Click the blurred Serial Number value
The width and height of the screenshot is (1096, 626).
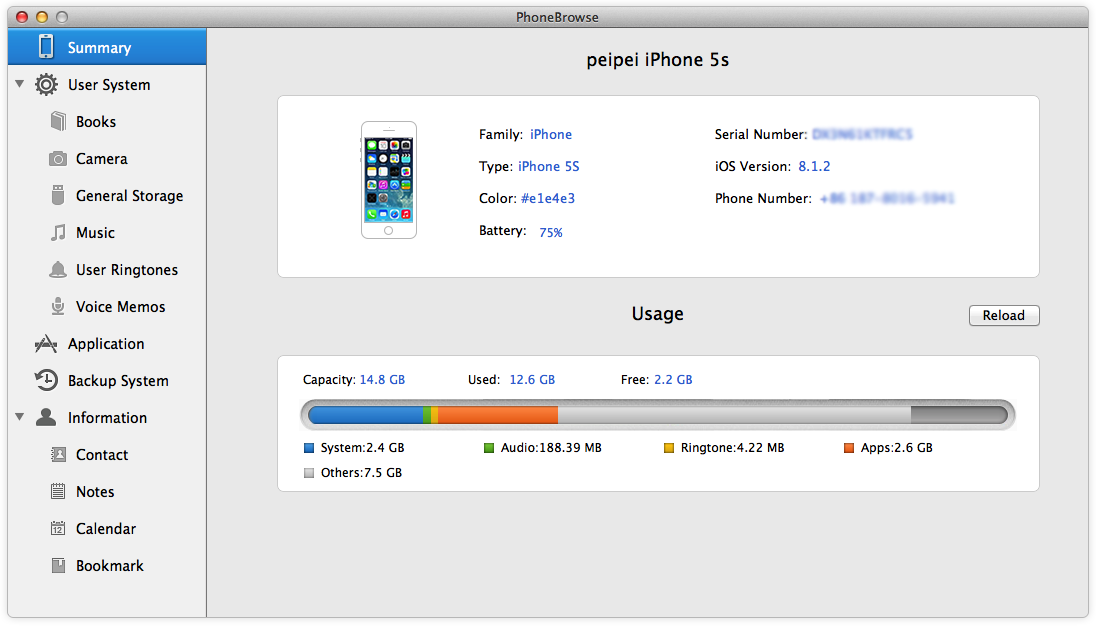863,134
